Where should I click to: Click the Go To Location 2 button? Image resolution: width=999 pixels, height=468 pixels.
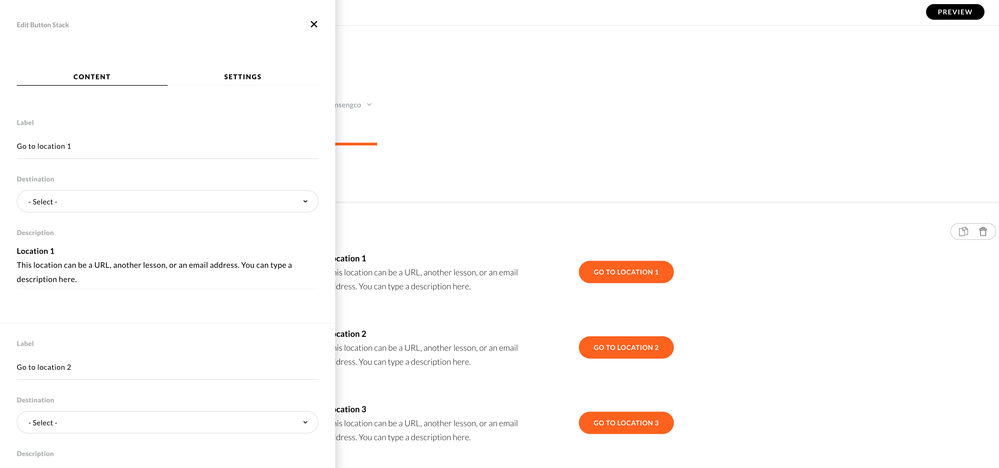coord(626,348)
